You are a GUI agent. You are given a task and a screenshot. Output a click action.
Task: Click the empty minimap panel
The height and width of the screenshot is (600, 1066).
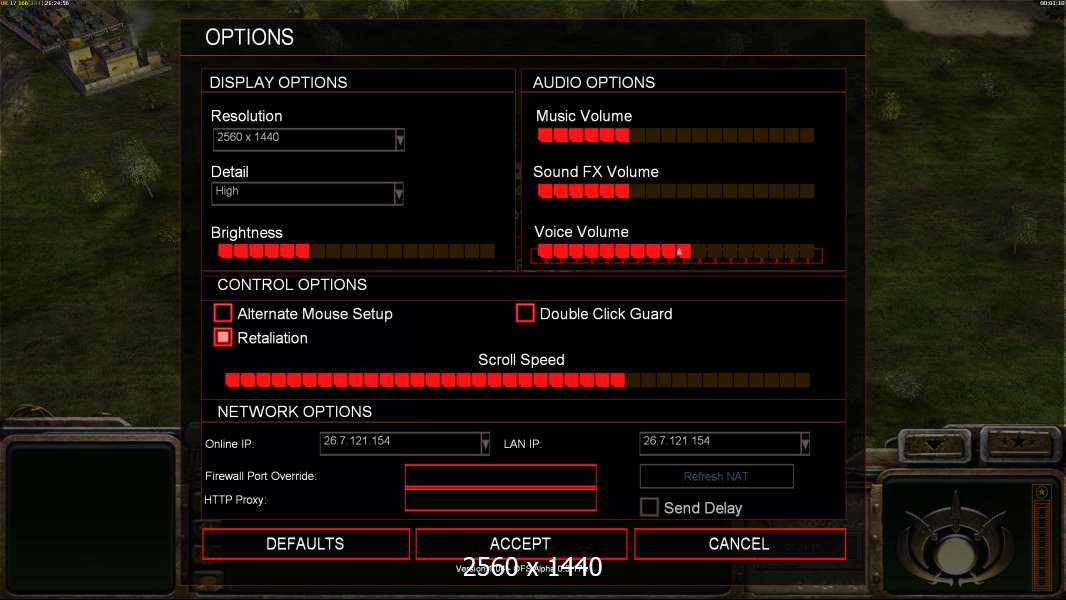(x=92, y=518)
